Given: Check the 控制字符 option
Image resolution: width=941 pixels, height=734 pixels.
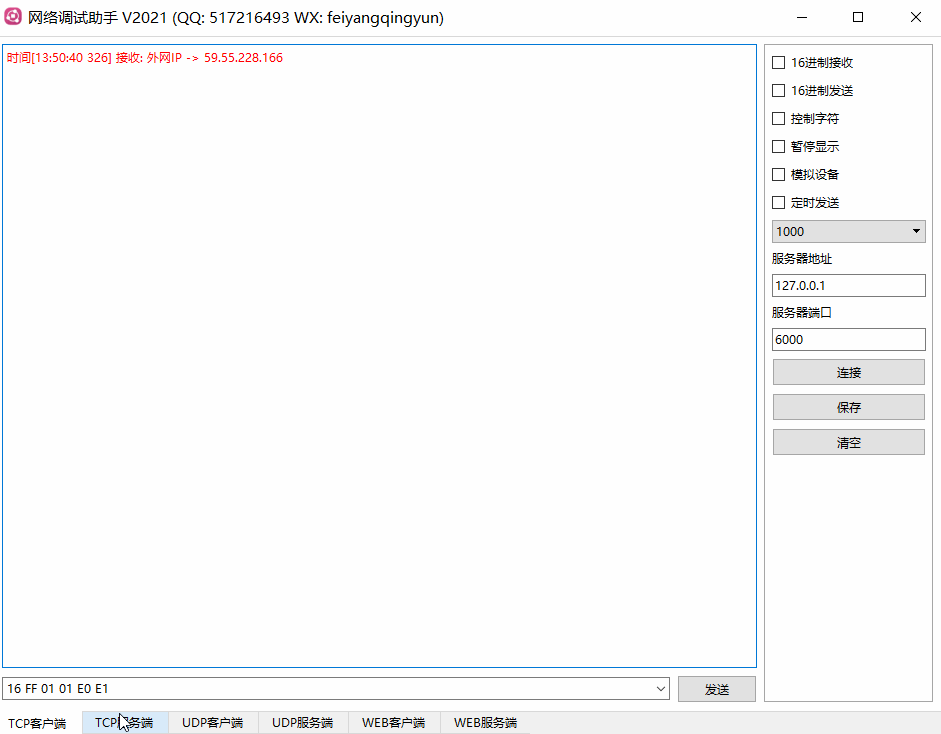Looking at the screenshot, I should [779, 118].
